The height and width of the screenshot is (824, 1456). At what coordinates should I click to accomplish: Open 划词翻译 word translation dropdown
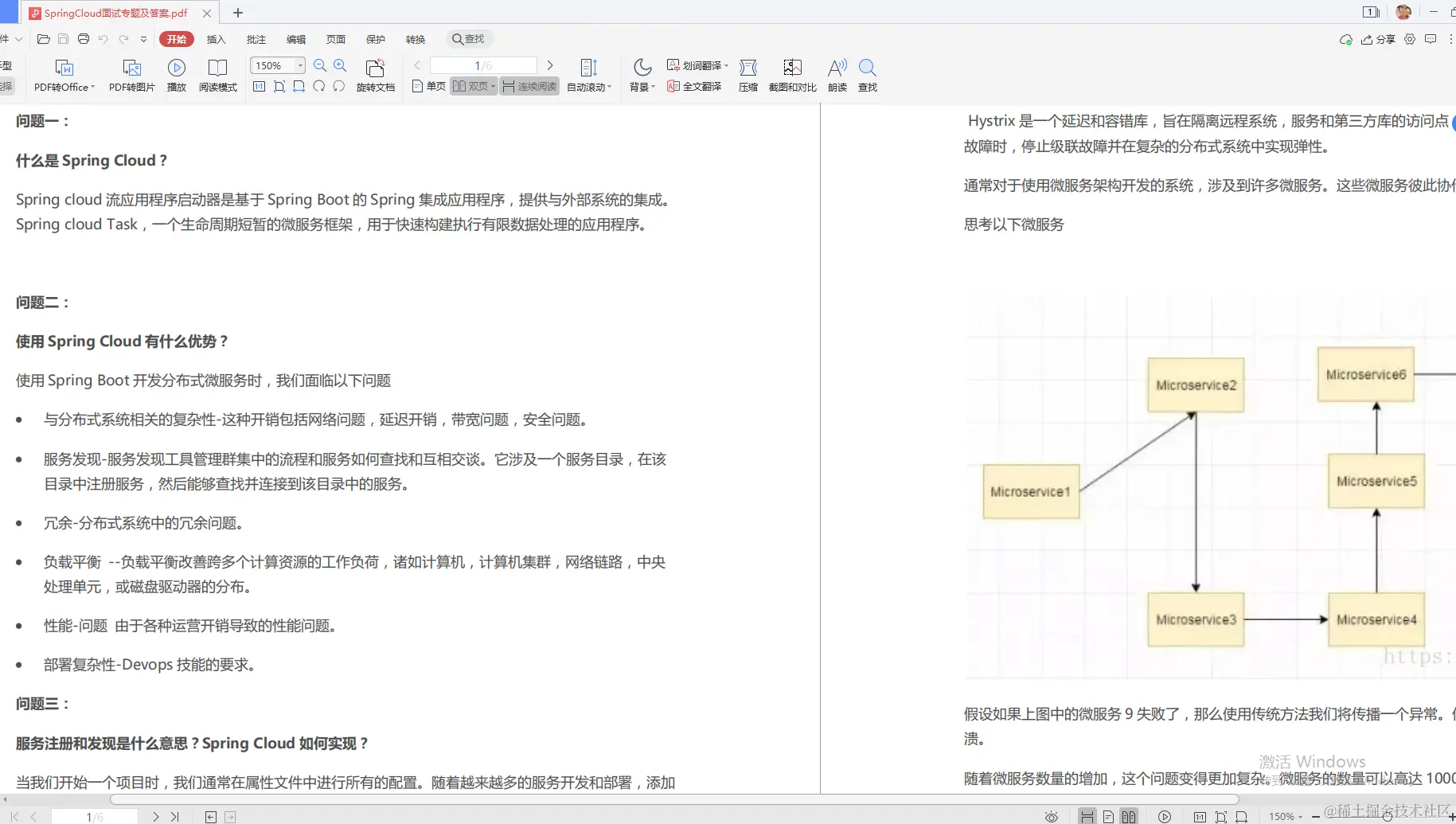[697, 65]
